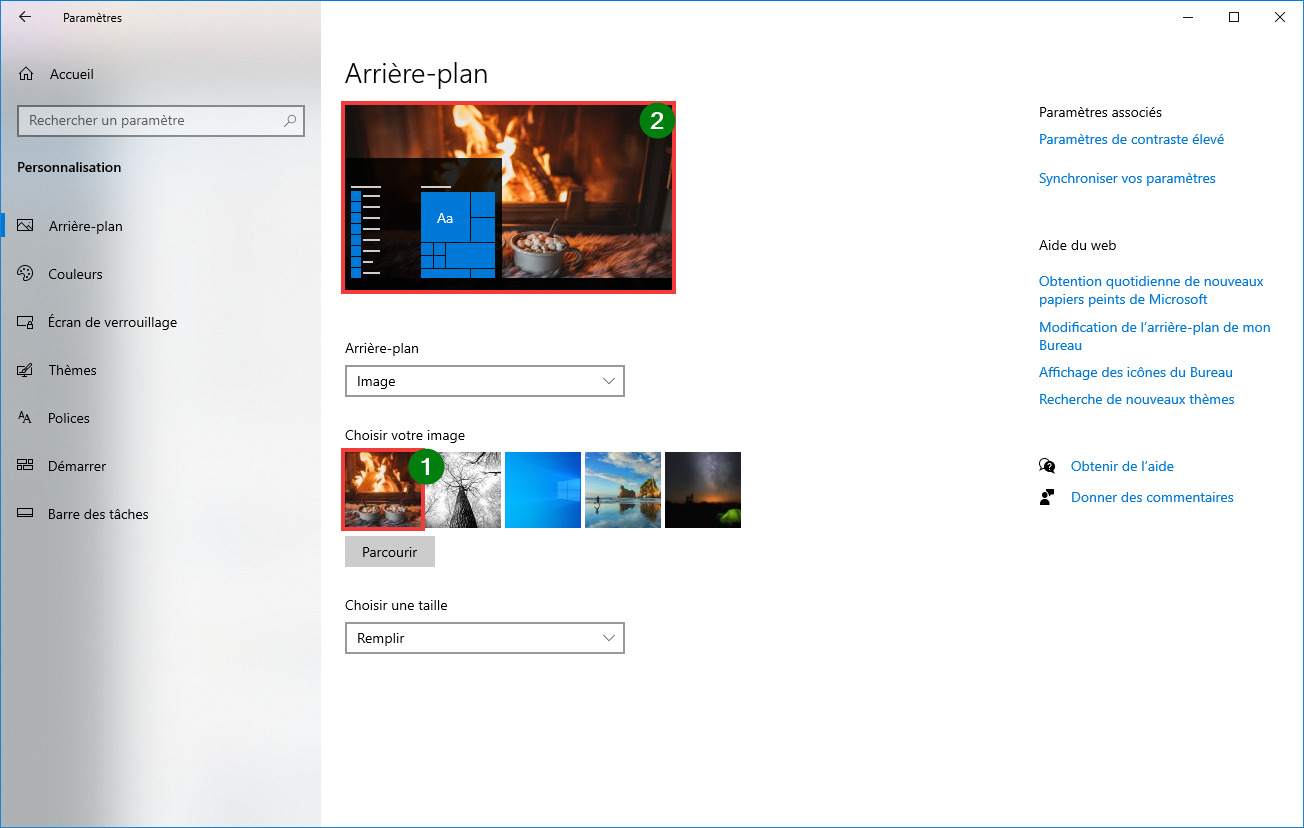Open the Polices section
This screenshot has height=828, width=1304.
tap(160, 418)
